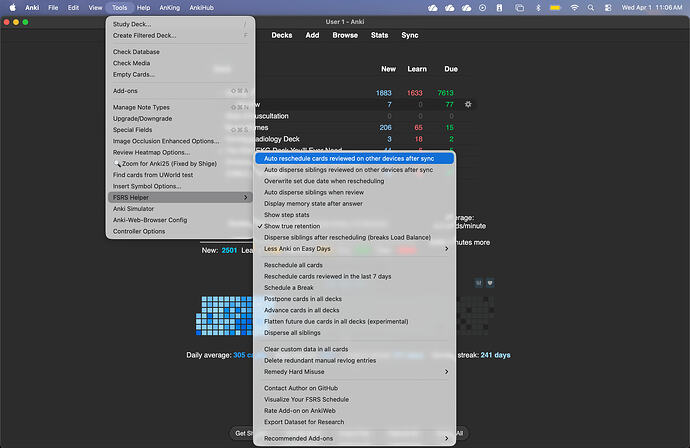Screen dimensions: 690x448
Task: Reschedule cards reviewed in last 7 days
Action: [355, 277]
